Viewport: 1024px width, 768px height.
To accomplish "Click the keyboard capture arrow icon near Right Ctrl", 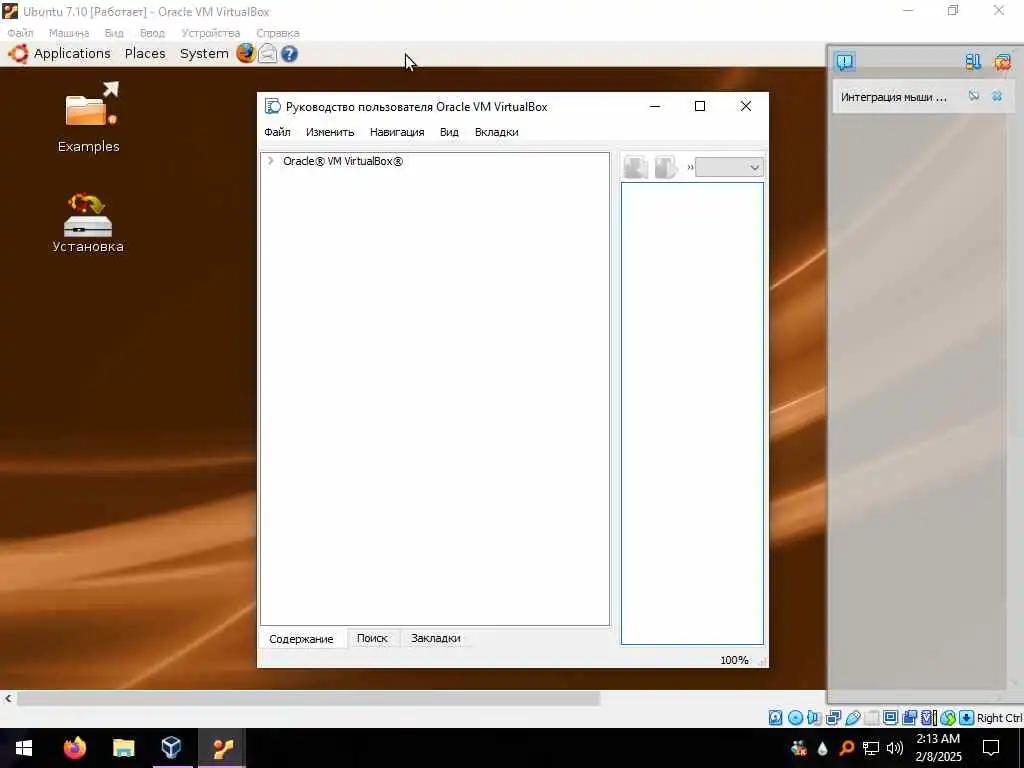I will (967, 718).
